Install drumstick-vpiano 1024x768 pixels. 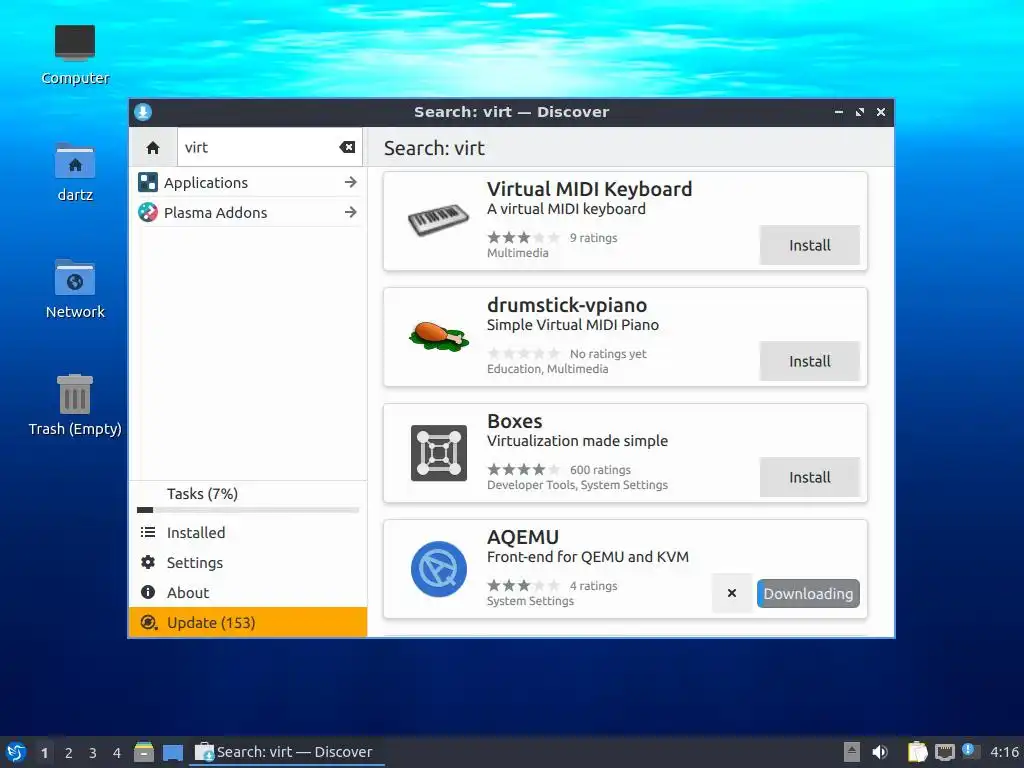[x=809, y=361]
